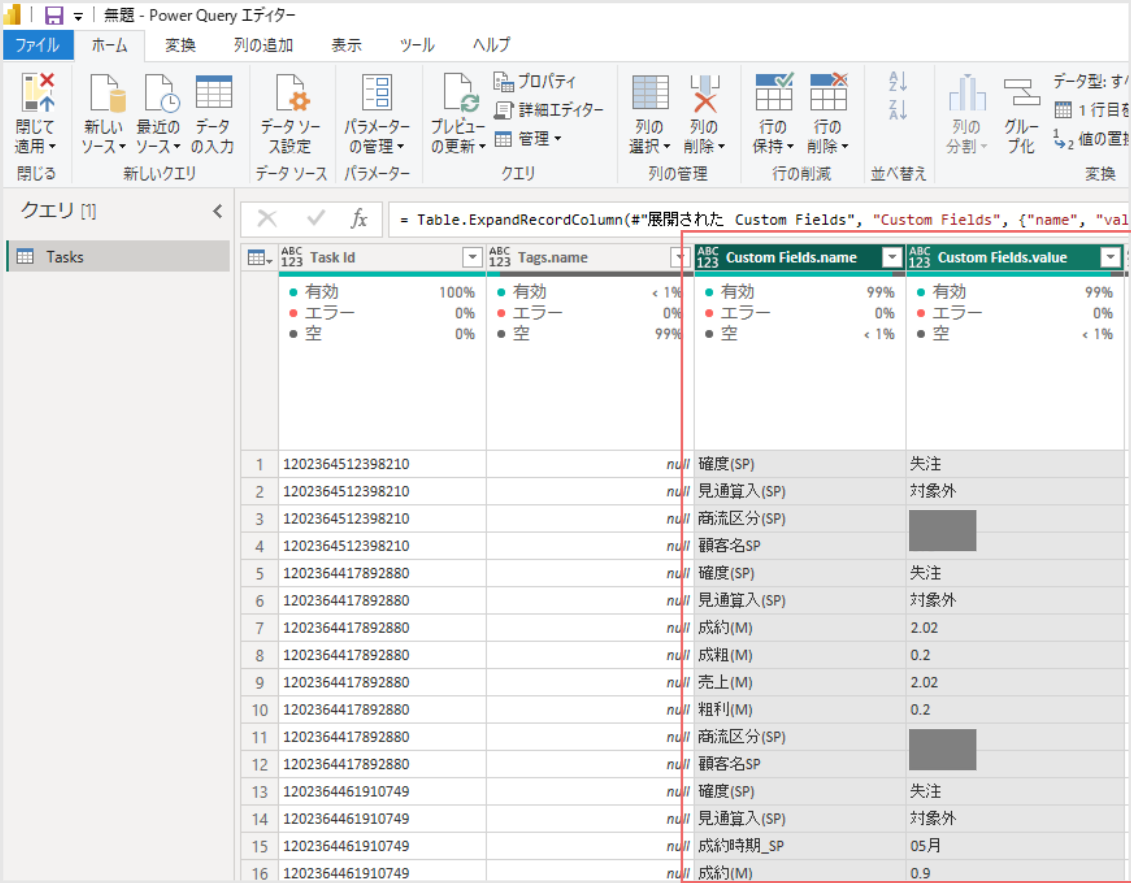1131x883 pixels.
Task: Click cell 成約時期_SP in row 15
Action: [x=799, y=846]
